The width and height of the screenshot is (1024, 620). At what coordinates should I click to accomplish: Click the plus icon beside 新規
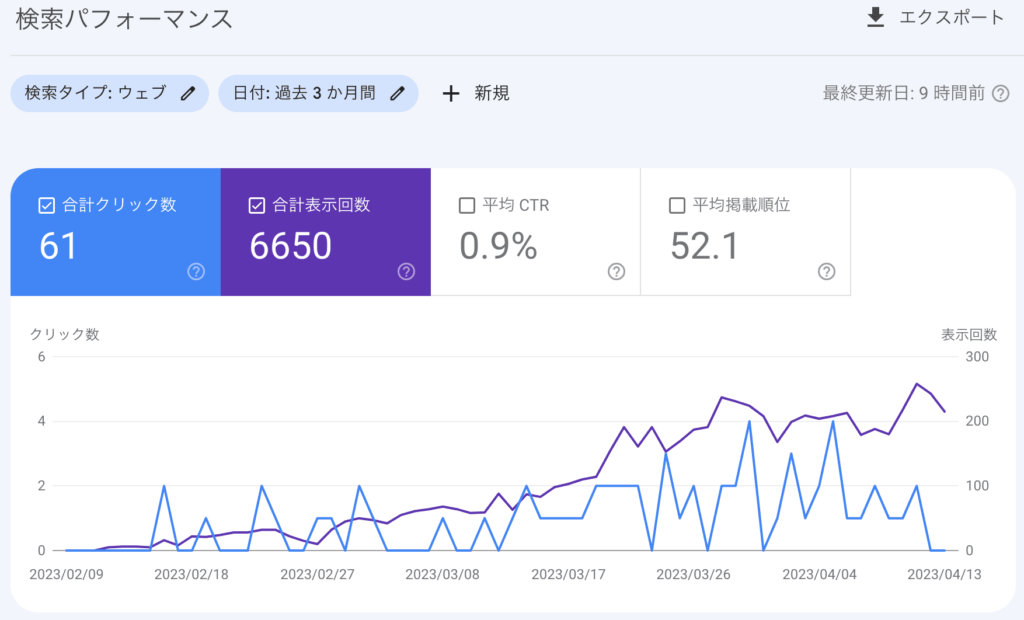point(451,93)
